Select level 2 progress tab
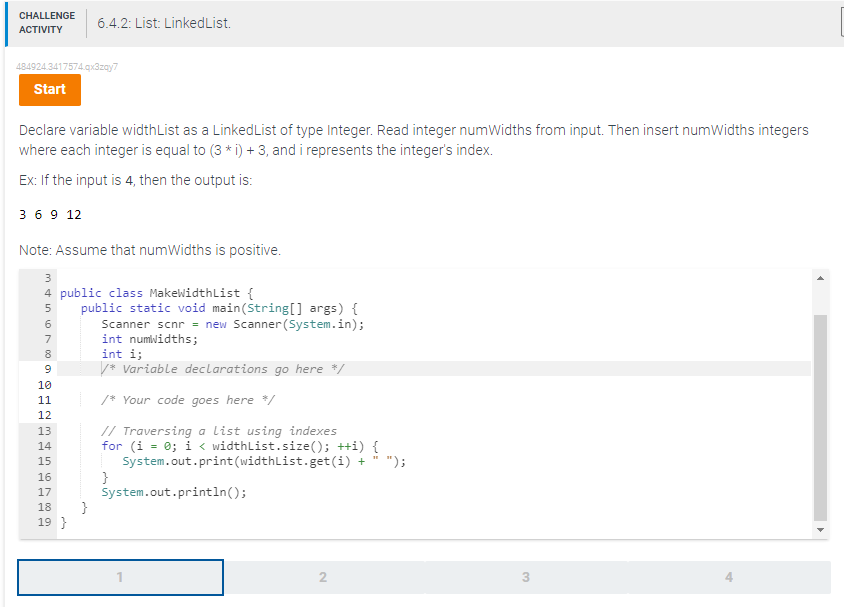The height and width of the screenshot is (607, 844). click(323, 577)
